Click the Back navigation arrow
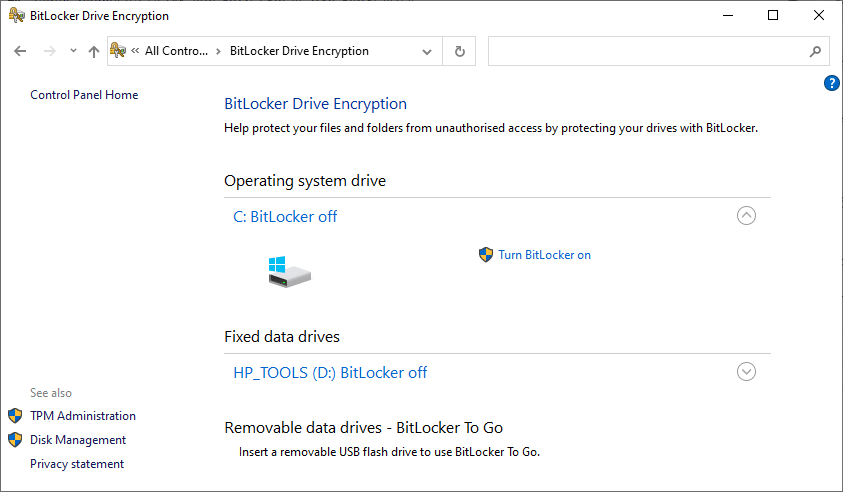This screenshot has height=492, width=843. tap(20, 51)
